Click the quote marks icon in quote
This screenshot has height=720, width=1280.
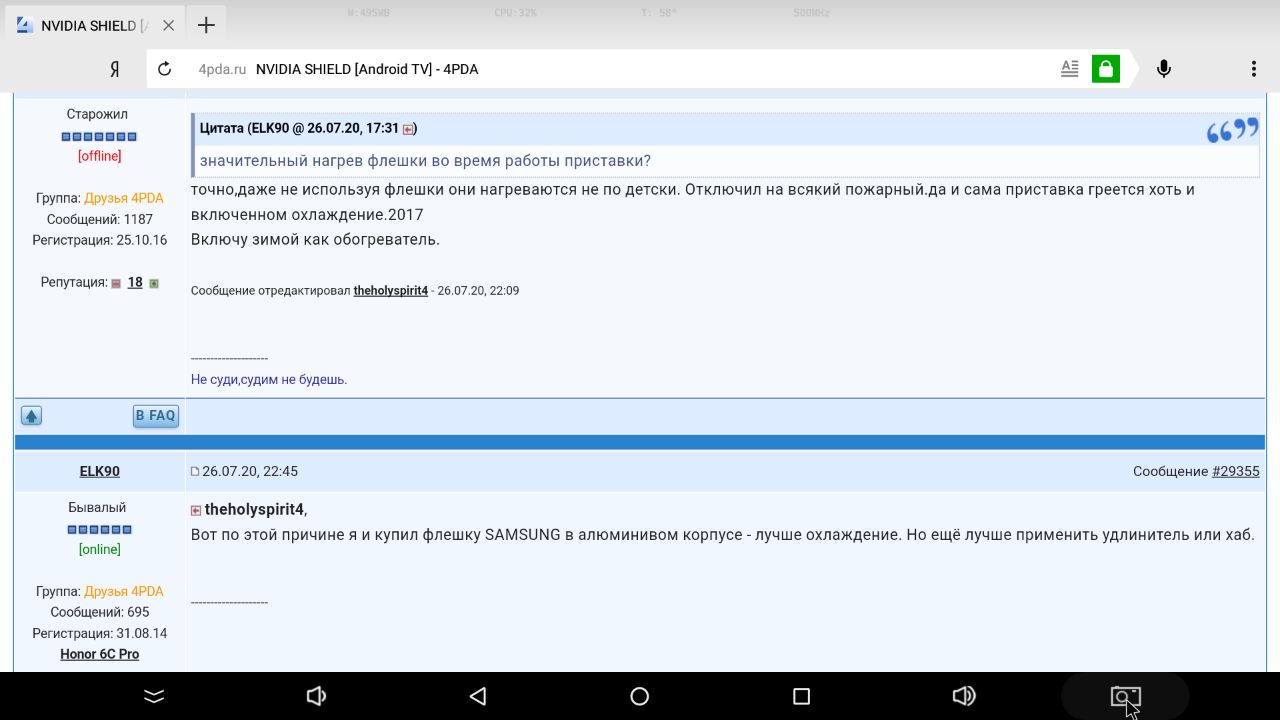1232,130
